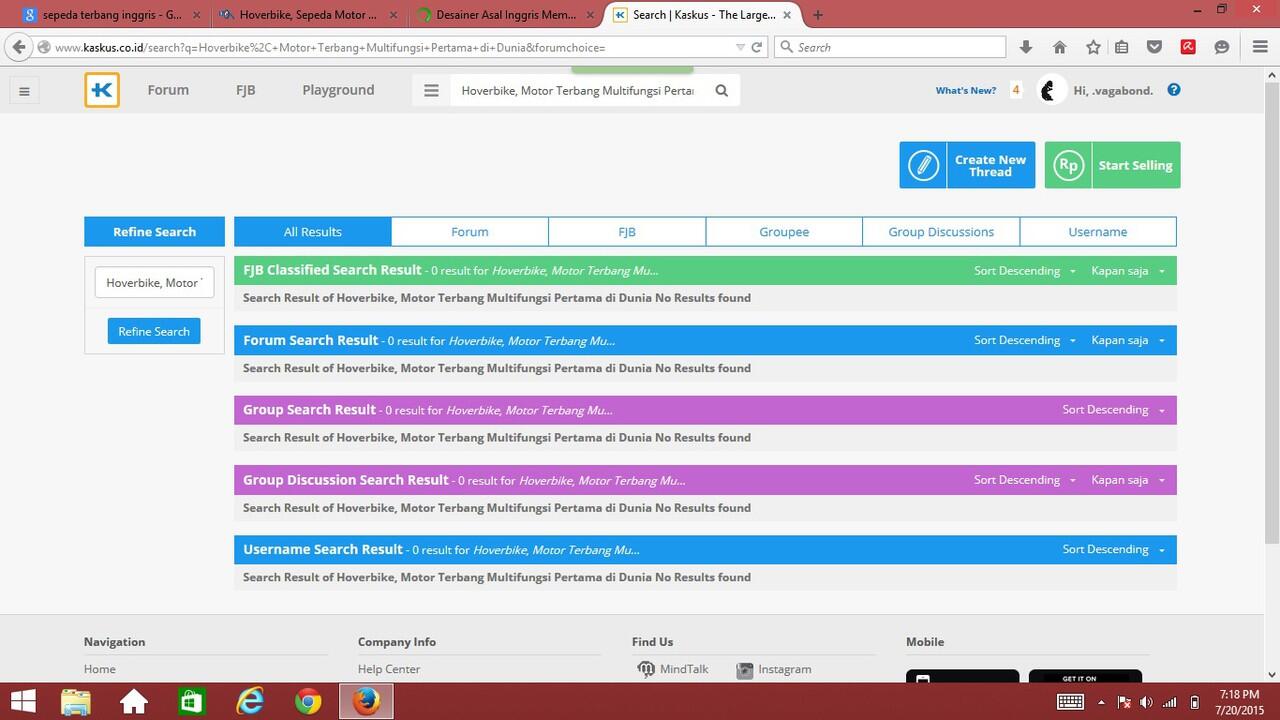Screen dimensions: 1280x720
Task: Open the hamburger menu left of Kaskus logo
Action: [24, 91]
